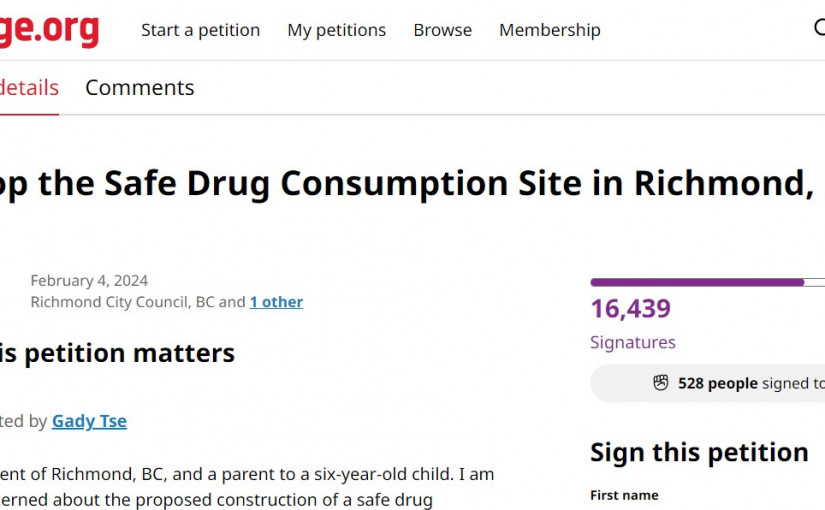Viewport: 825px width, 510px height.
Task: Open the Browse menu item
Action: [442, 30]
